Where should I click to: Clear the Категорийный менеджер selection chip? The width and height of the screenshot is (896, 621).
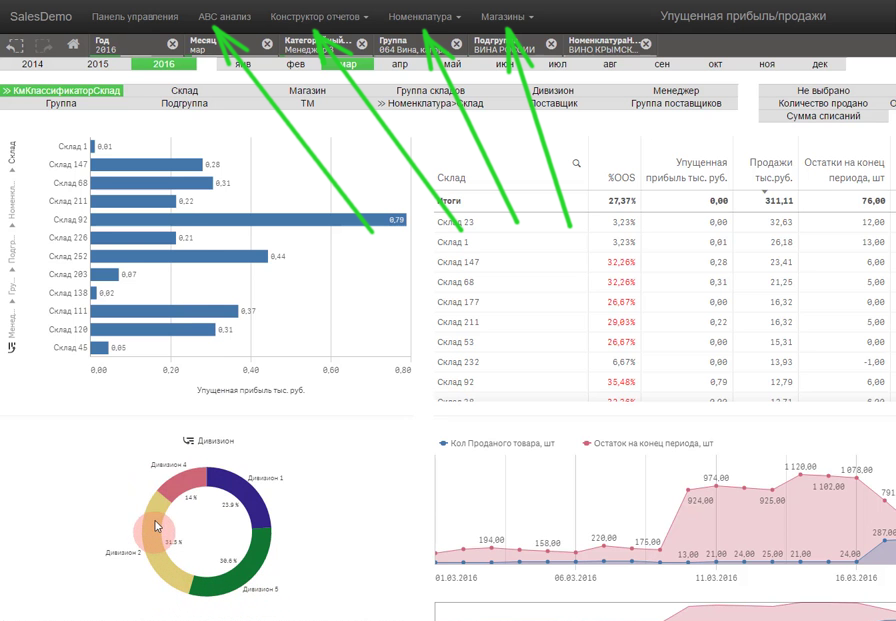[362, 44]
